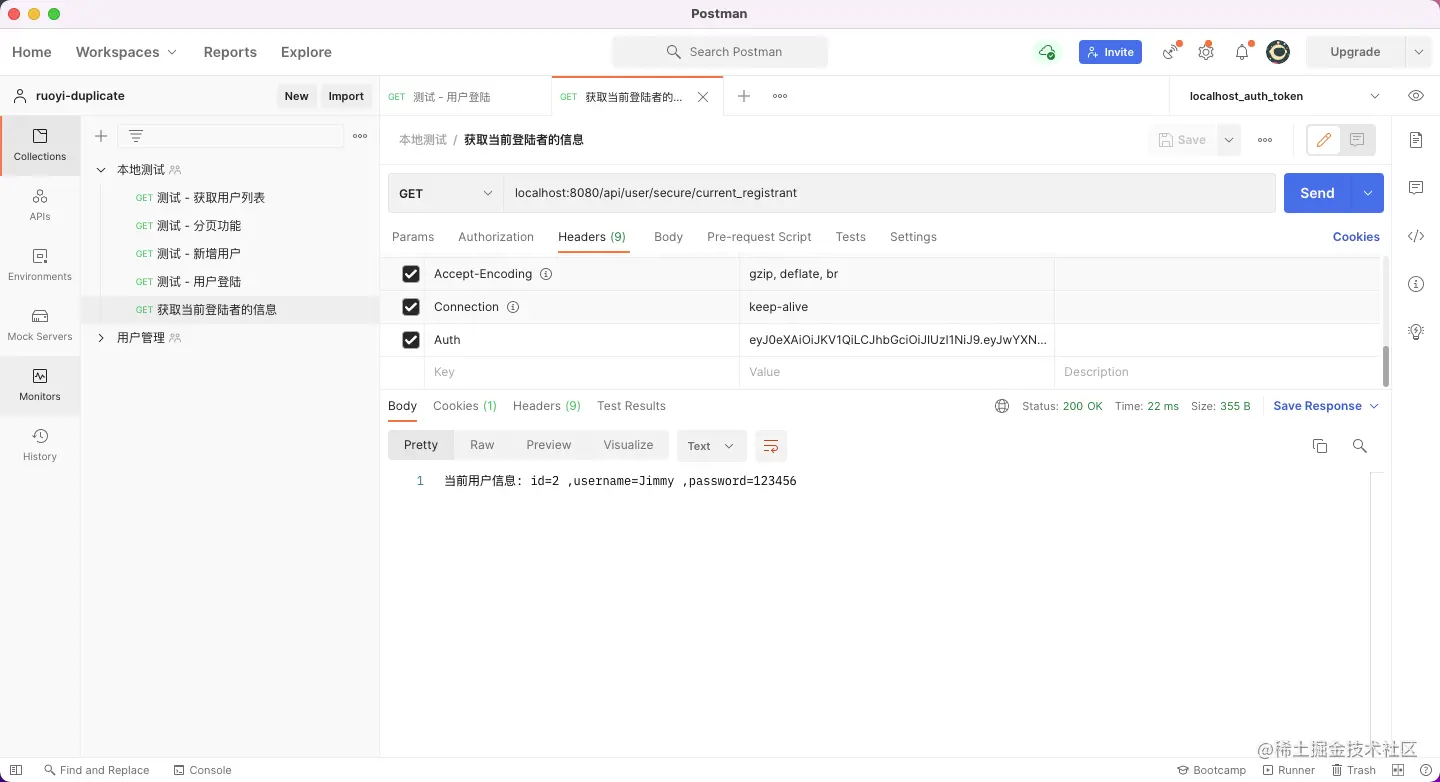Switch to the Environments panel

click(39, 264)
